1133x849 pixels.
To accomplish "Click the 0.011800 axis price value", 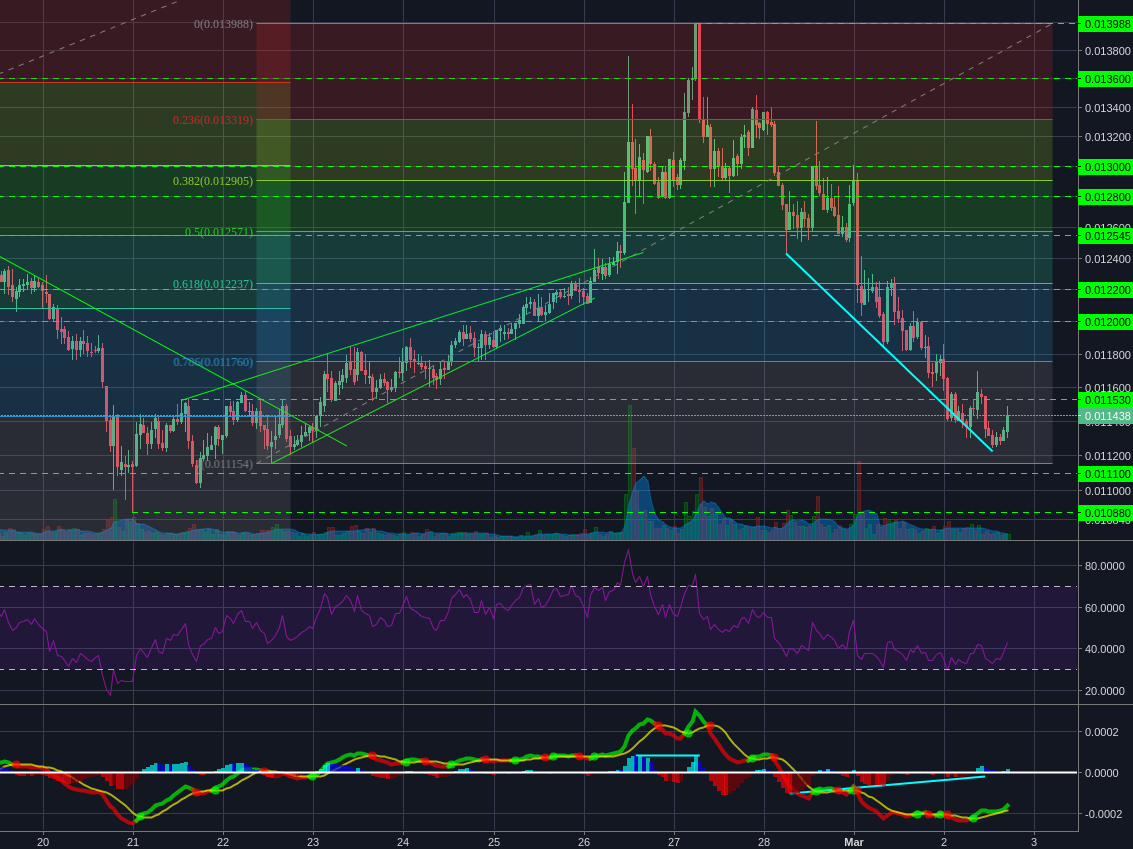I will pyautogui.click(x=1107, y=355).
